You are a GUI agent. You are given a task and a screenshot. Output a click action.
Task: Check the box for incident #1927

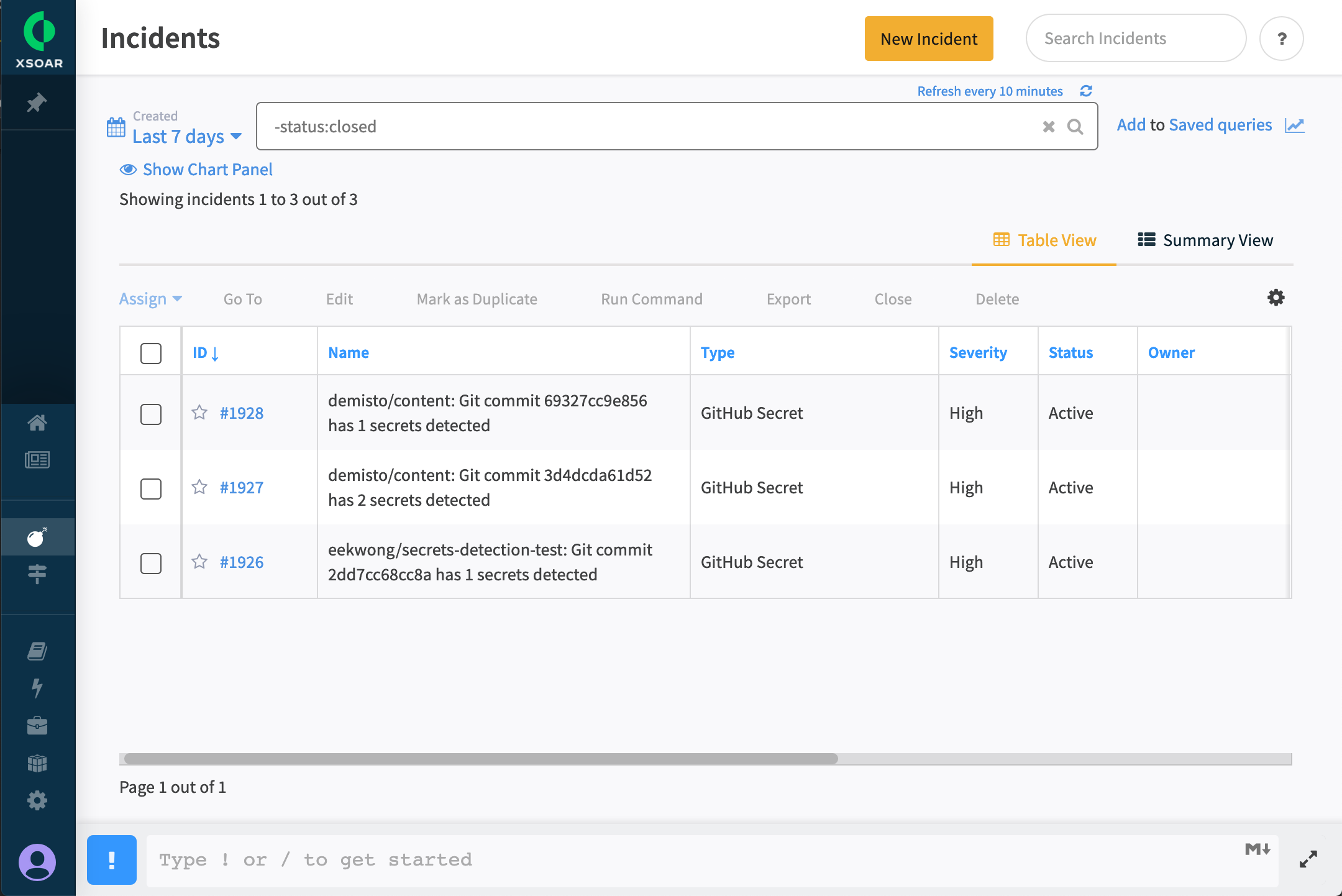point(151,488)
